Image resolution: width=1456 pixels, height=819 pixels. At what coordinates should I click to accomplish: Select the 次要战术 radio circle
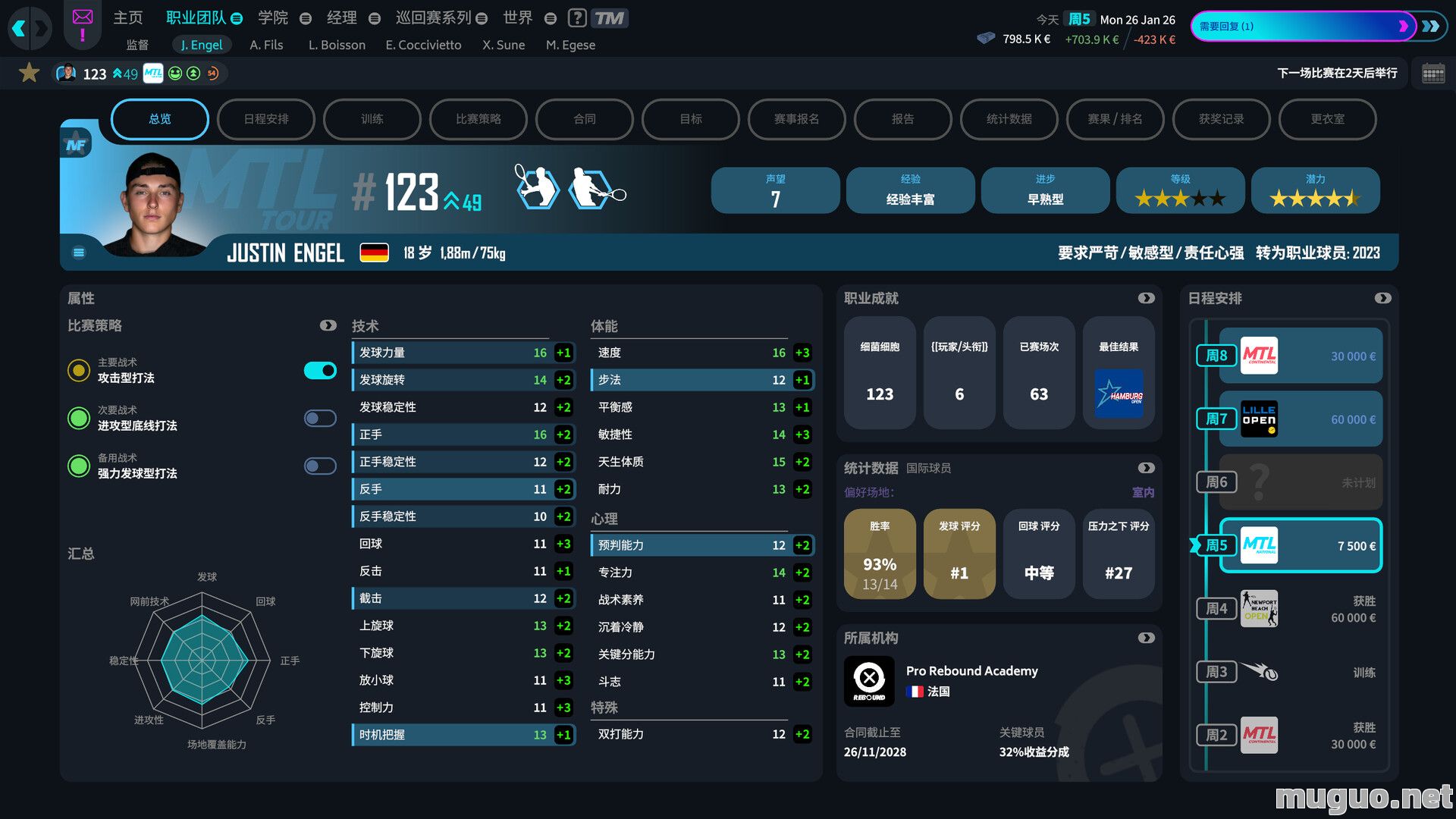(78, 418)
